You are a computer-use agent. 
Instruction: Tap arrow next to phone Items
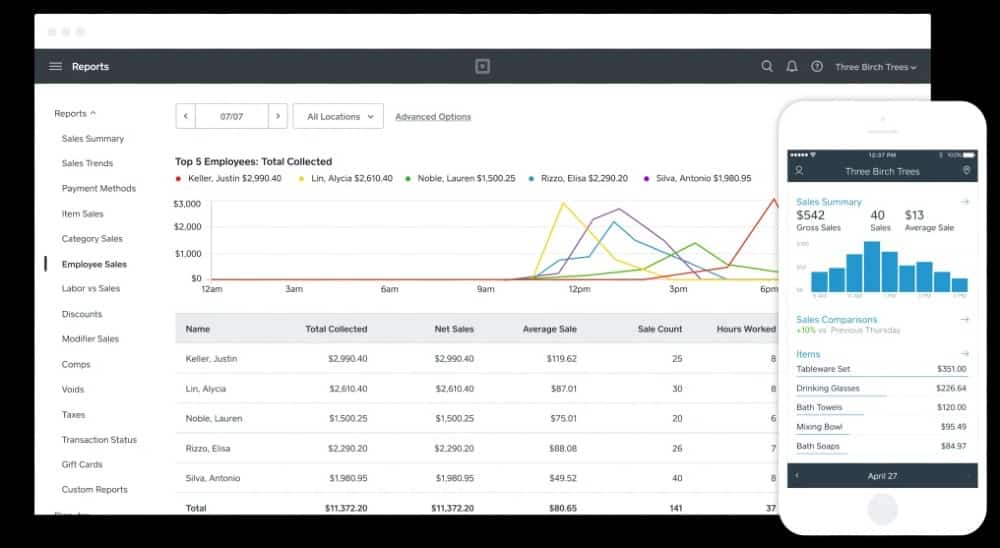965,353
